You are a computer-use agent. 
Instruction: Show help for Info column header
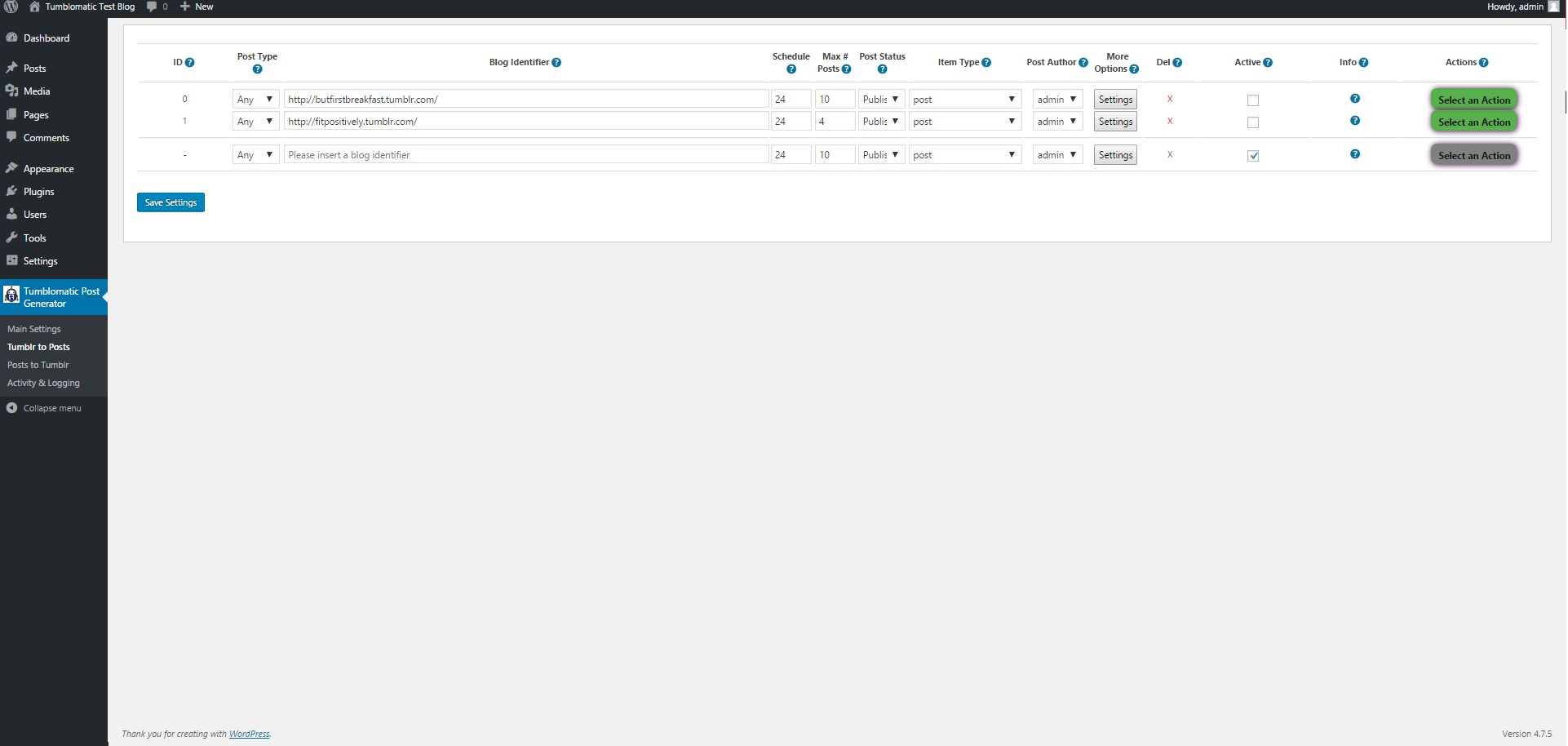1364,63
